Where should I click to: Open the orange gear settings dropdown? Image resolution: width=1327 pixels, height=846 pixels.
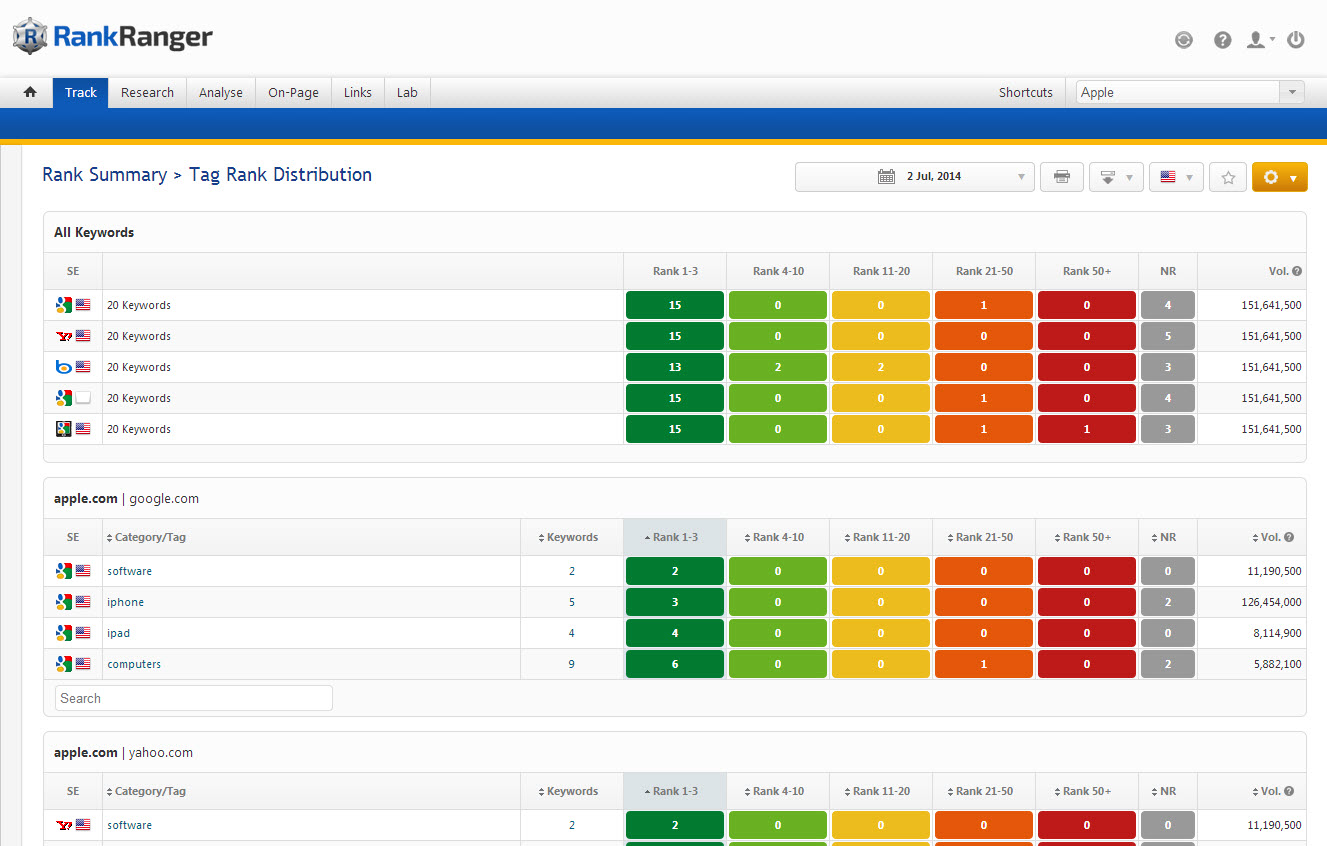coord(1279,177)
